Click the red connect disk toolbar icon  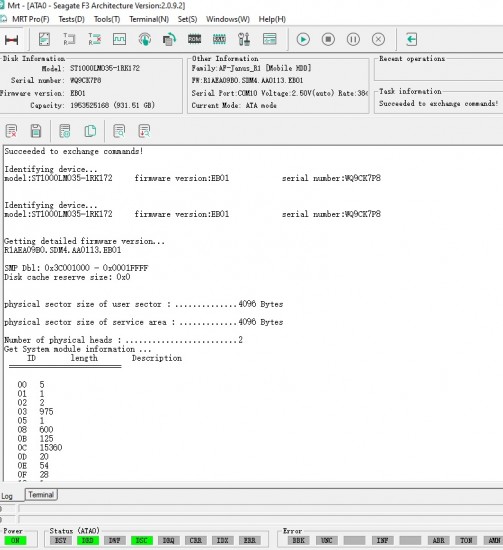(x=11, y=40)
